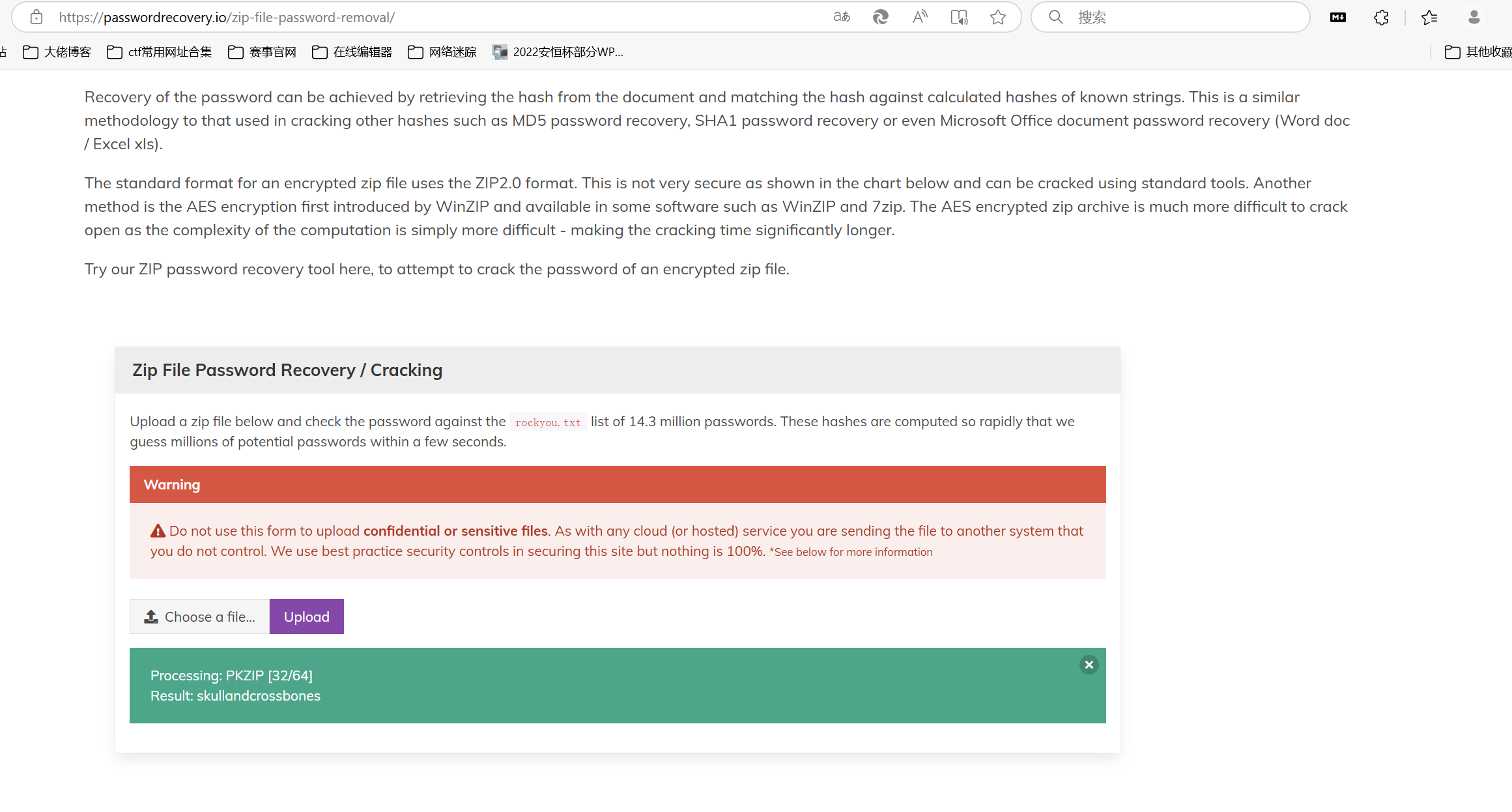Click the address bar URL
Image resolution: width=1512 pixels, height=812 pixels.
point(227,18)
